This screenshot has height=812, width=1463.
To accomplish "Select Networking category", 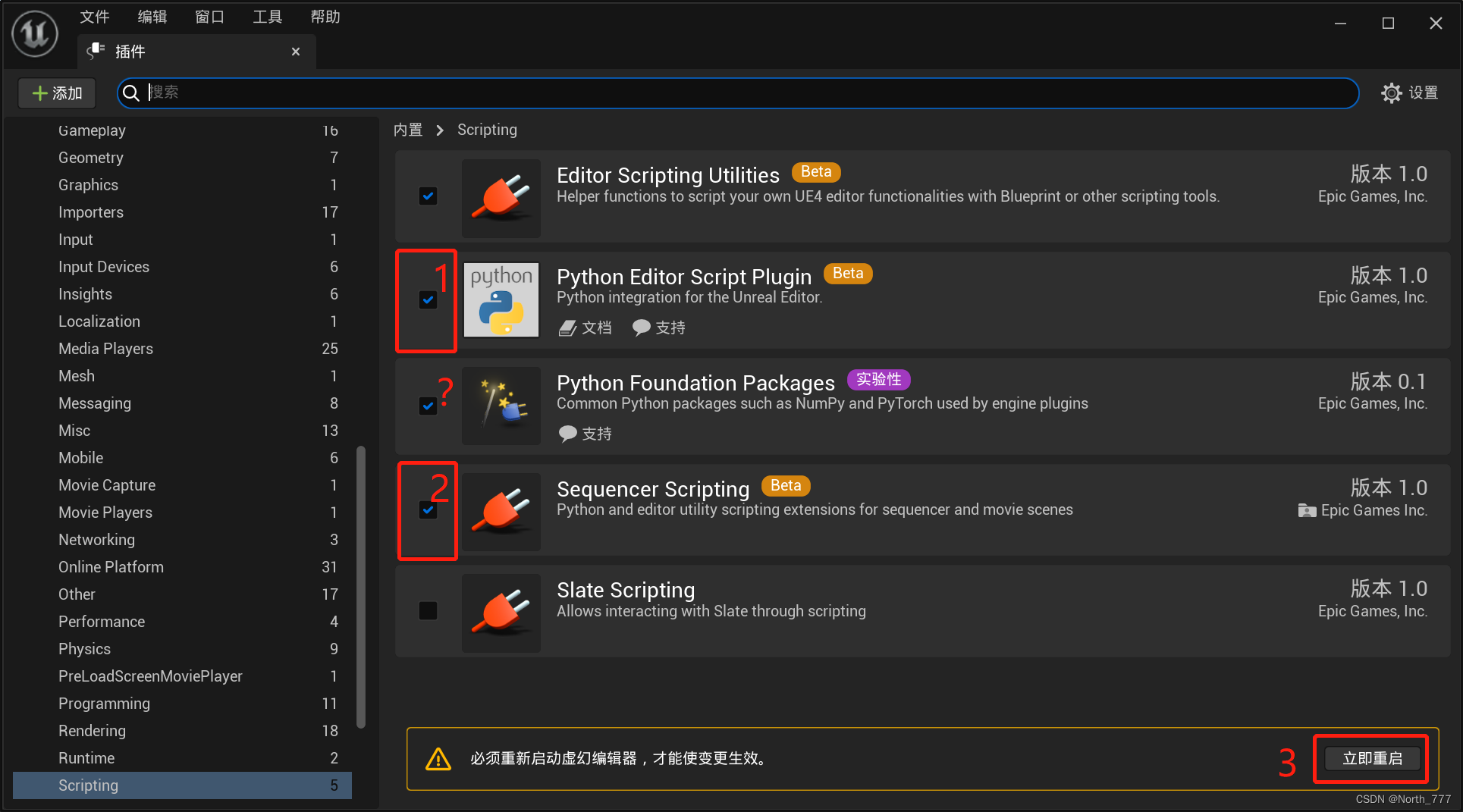I will point(182,540).
